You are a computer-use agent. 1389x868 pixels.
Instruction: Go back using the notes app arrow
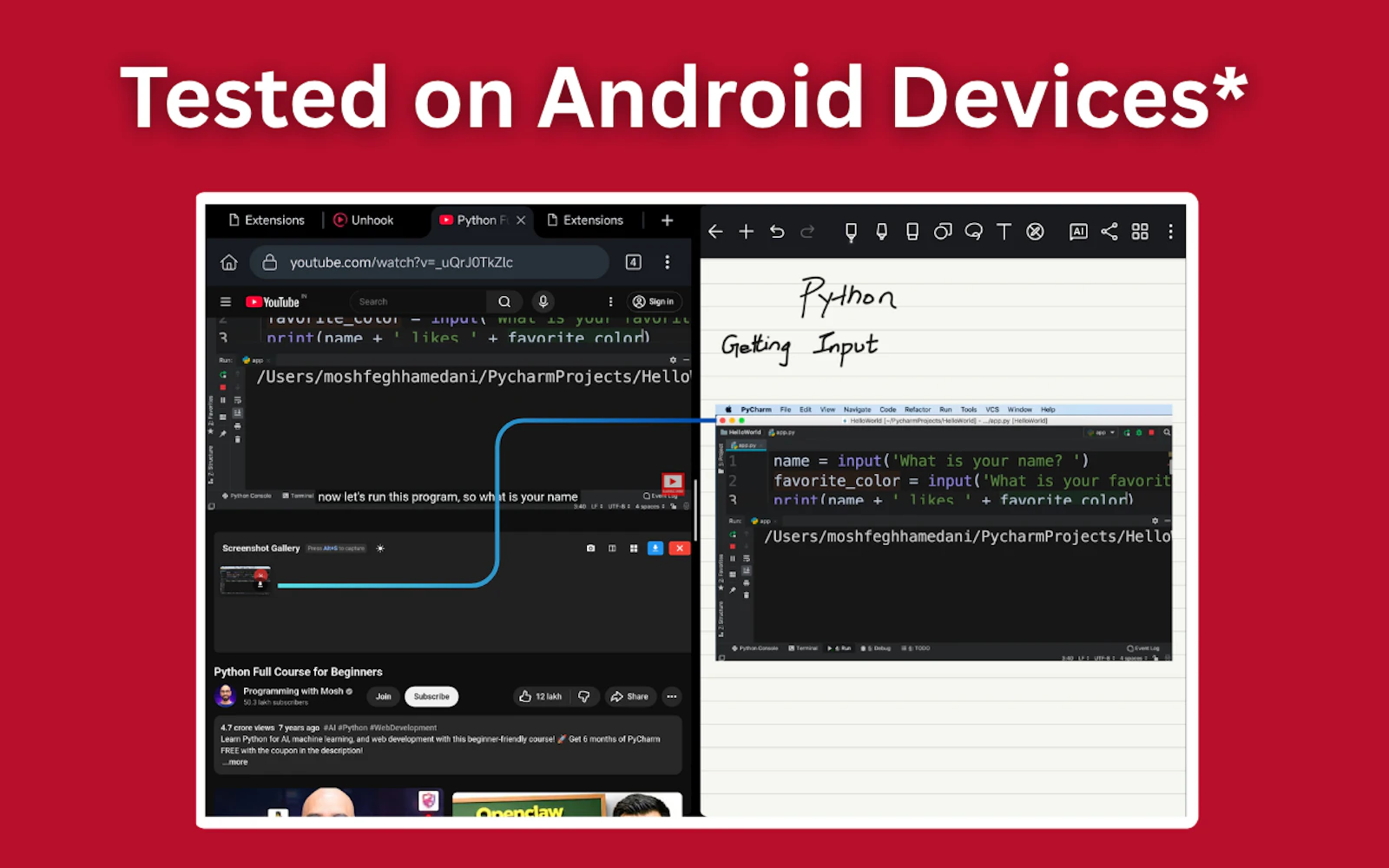point(715,232)
